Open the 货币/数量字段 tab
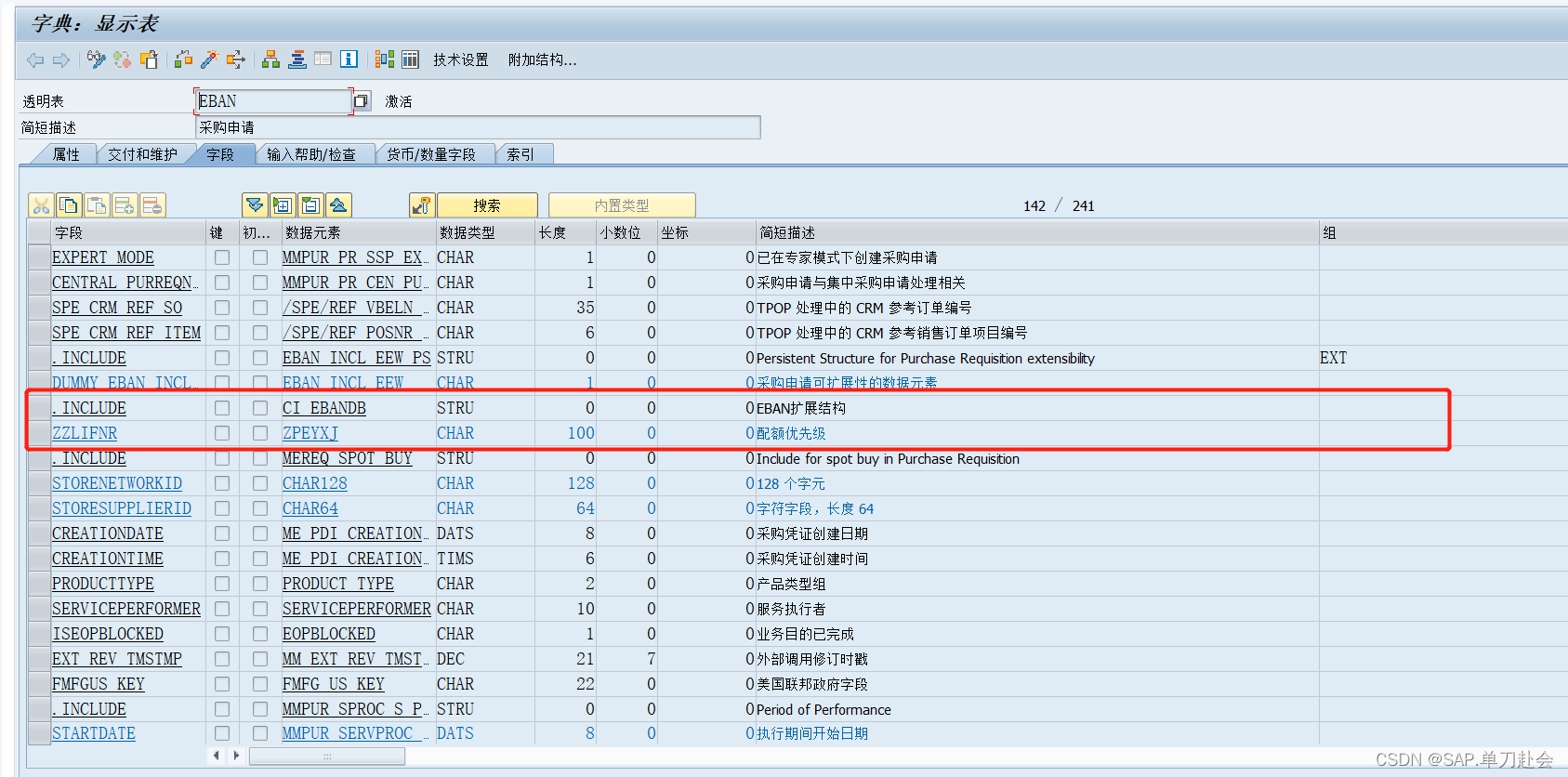This screenshot has width=1568, height=777. point(431,154)
